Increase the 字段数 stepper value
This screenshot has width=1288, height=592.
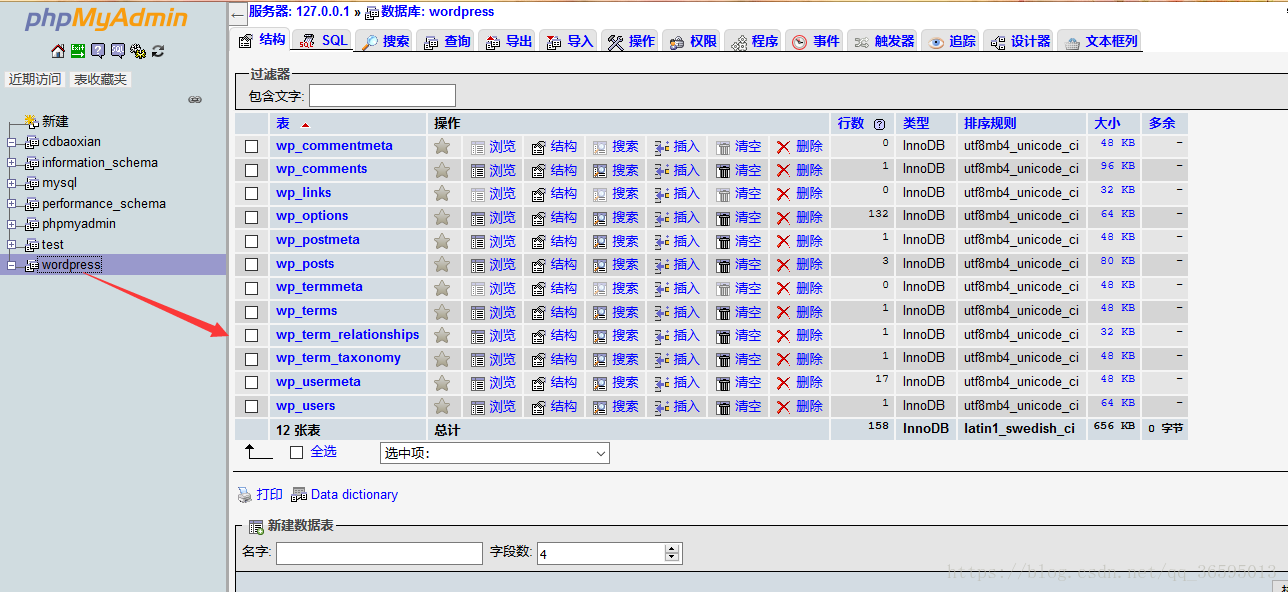pyautogui.click(x=673, y=548)
